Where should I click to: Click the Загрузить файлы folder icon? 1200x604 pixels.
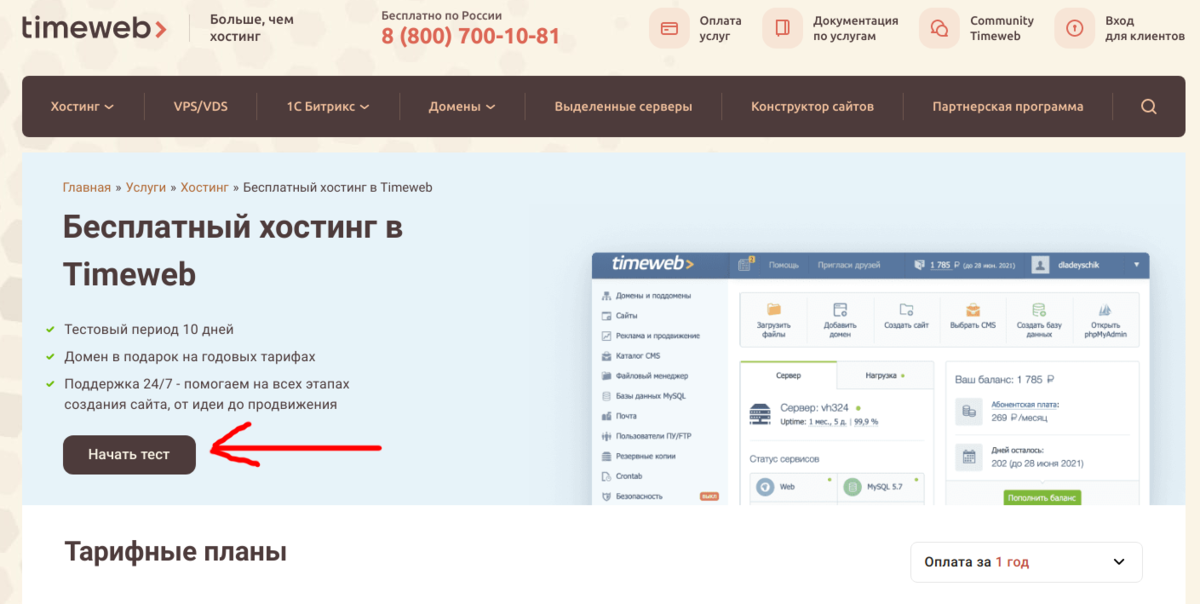pos(773,310)
